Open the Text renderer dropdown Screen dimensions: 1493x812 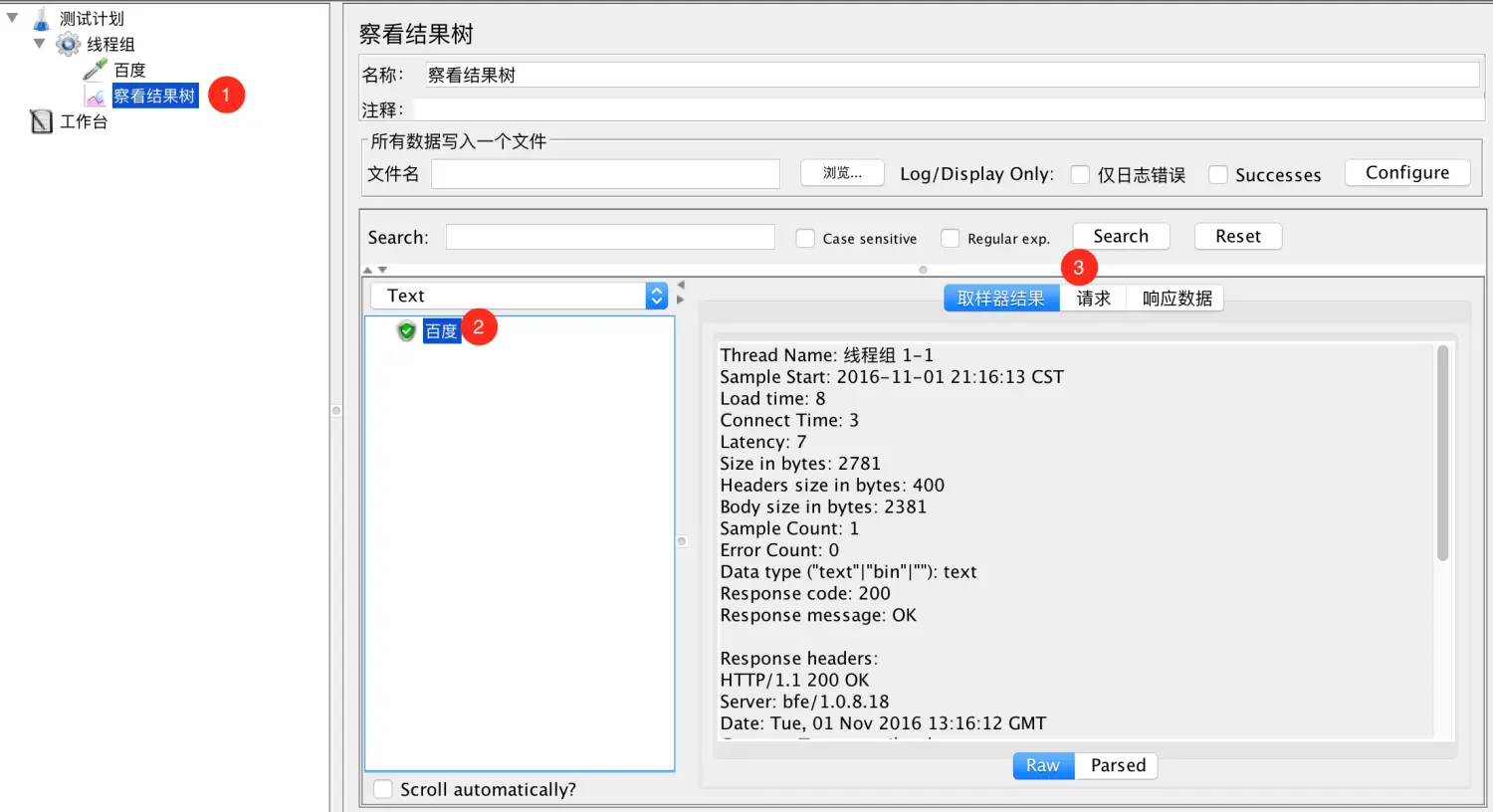coord(519,296)
